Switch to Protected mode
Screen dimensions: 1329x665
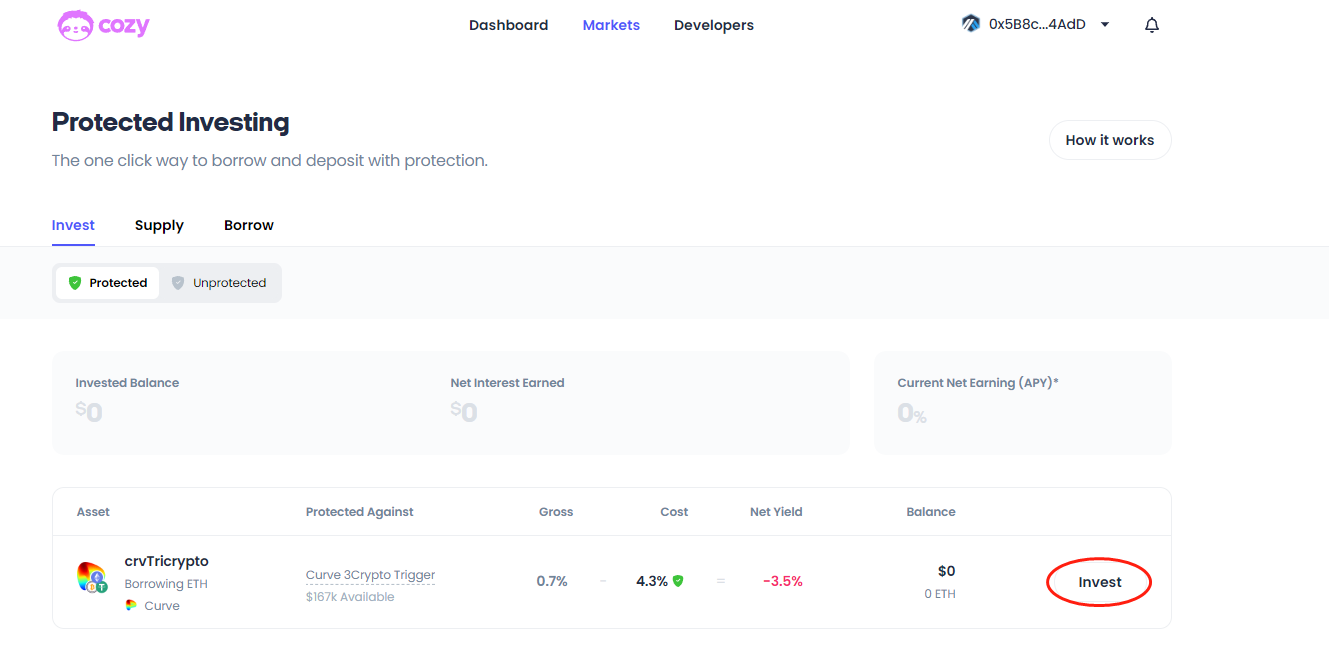[x=108, y=283]
